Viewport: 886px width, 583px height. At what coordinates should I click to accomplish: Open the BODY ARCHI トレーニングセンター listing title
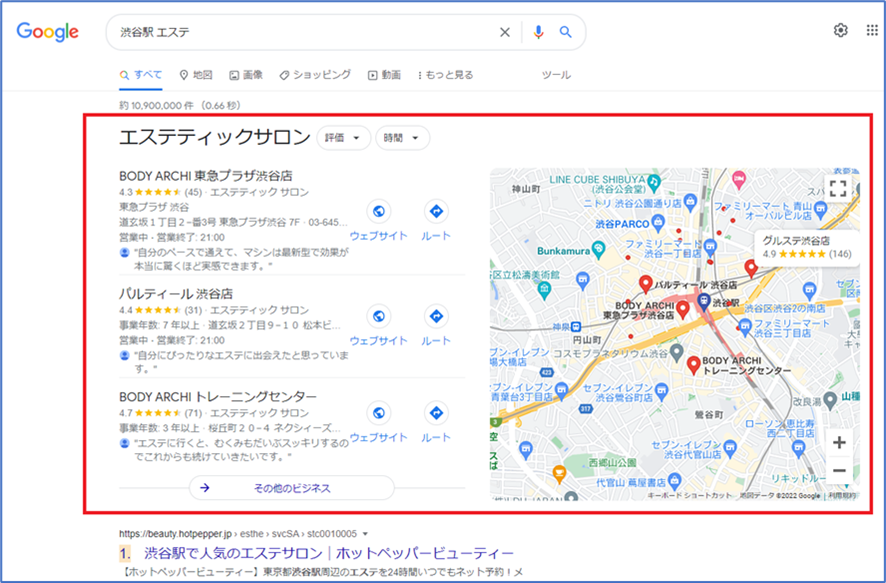[218, 397]
